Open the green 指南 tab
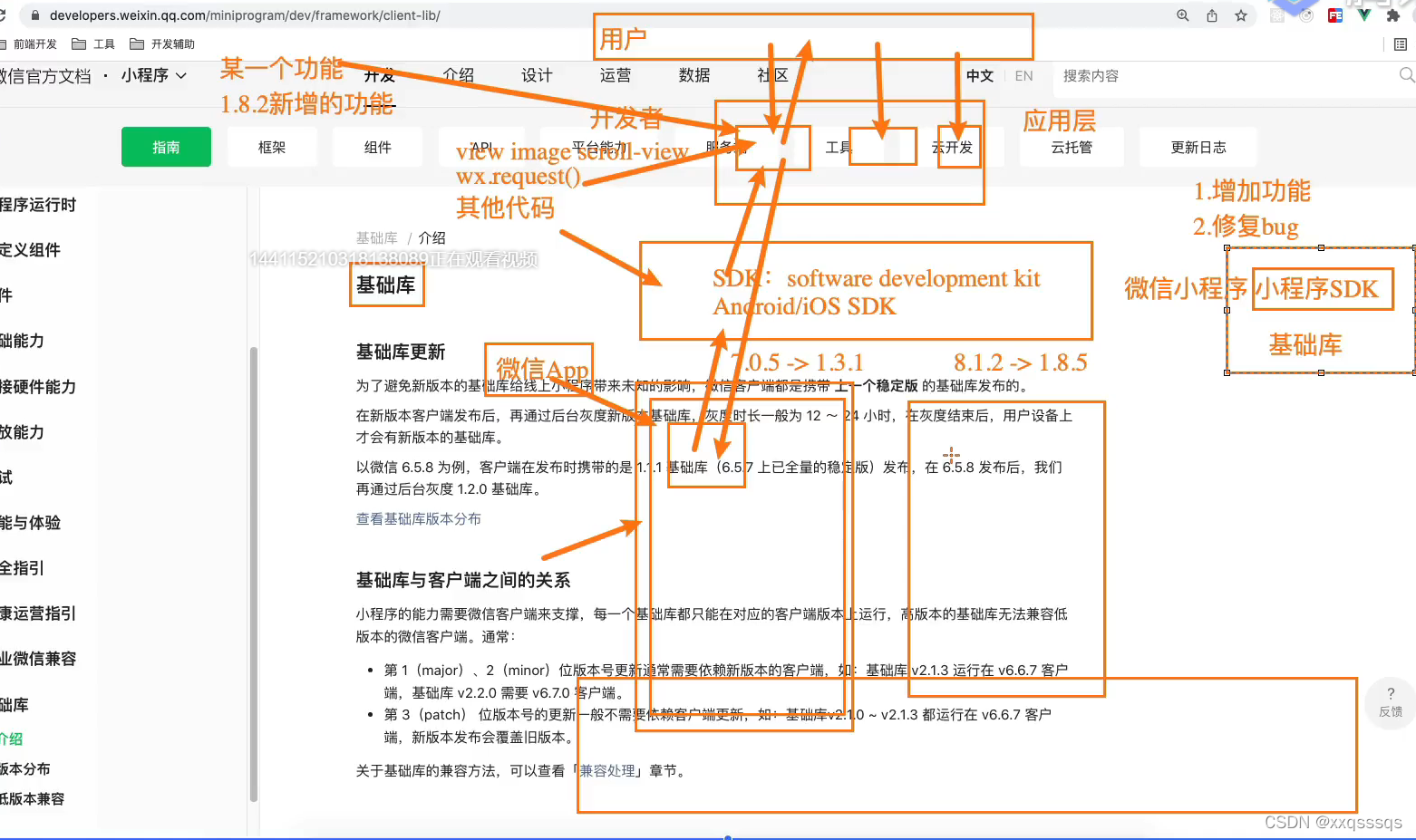 [x=166, y=147]
